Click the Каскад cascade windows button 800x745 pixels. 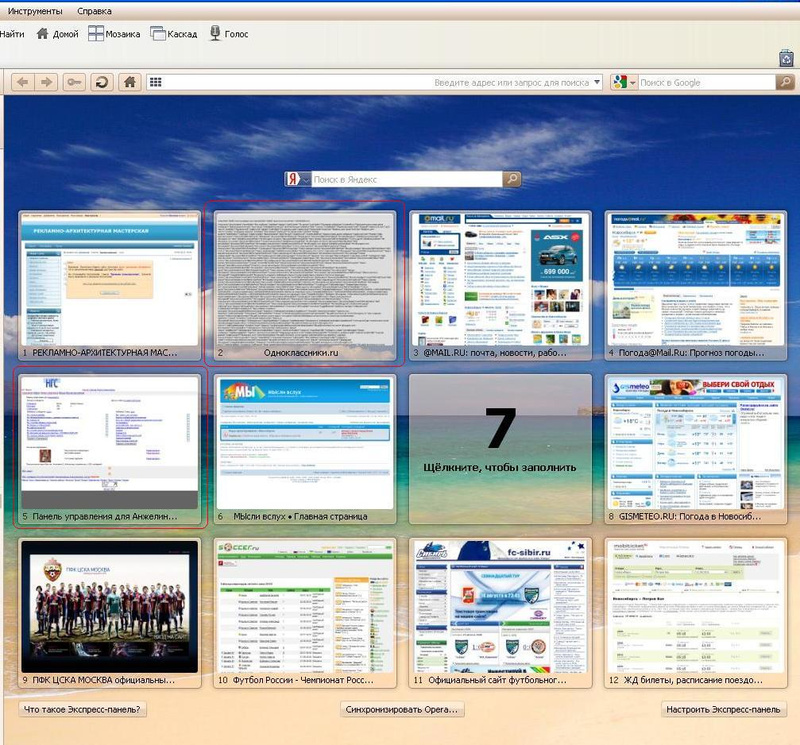click(x=174, y=34)
